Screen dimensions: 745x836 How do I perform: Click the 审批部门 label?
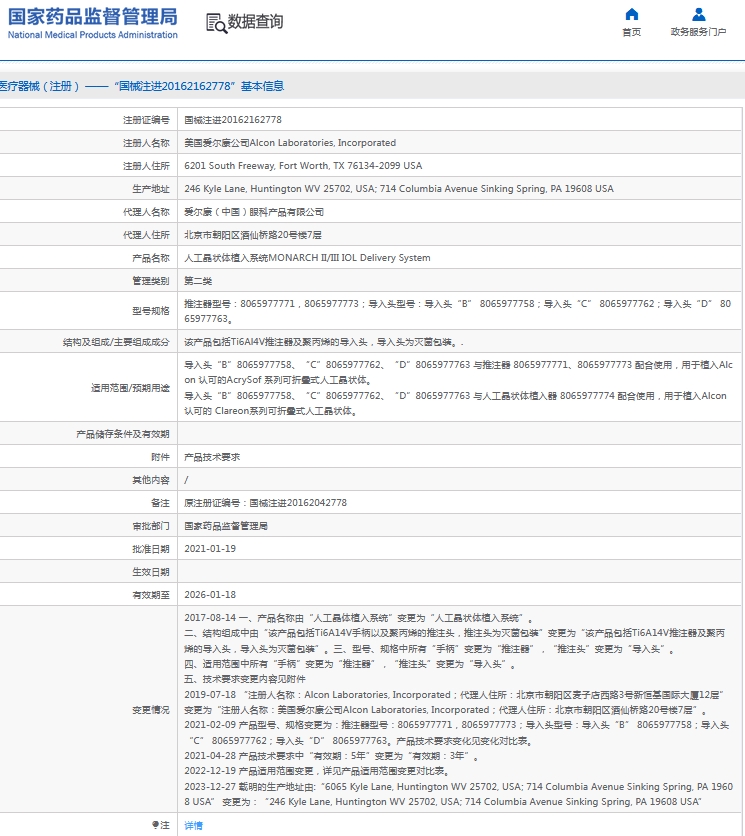(151, 526)
